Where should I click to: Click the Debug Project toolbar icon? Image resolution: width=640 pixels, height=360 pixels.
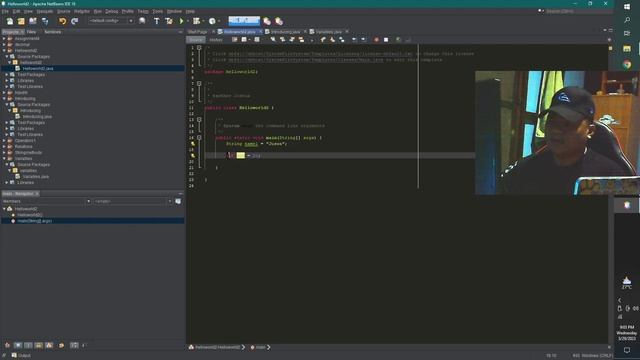(x=197, y=21)
